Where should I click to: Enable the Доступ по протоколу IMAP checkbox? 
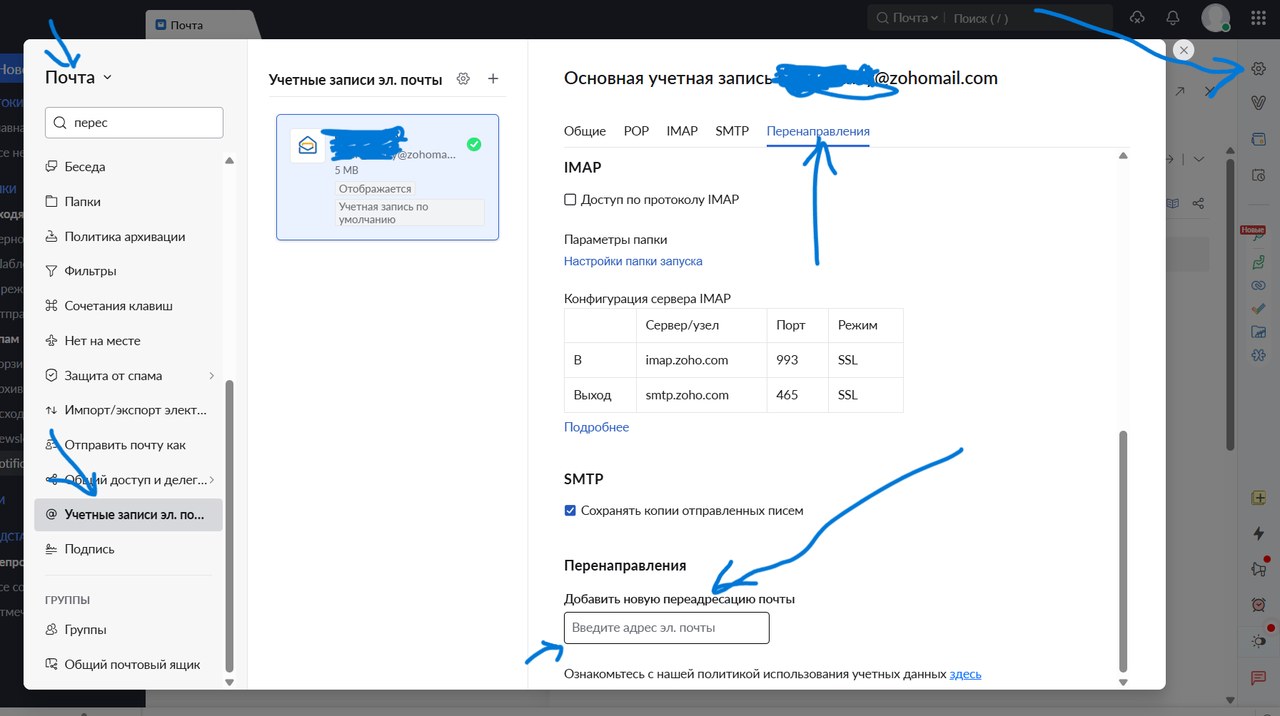click(x=570, y=199)
